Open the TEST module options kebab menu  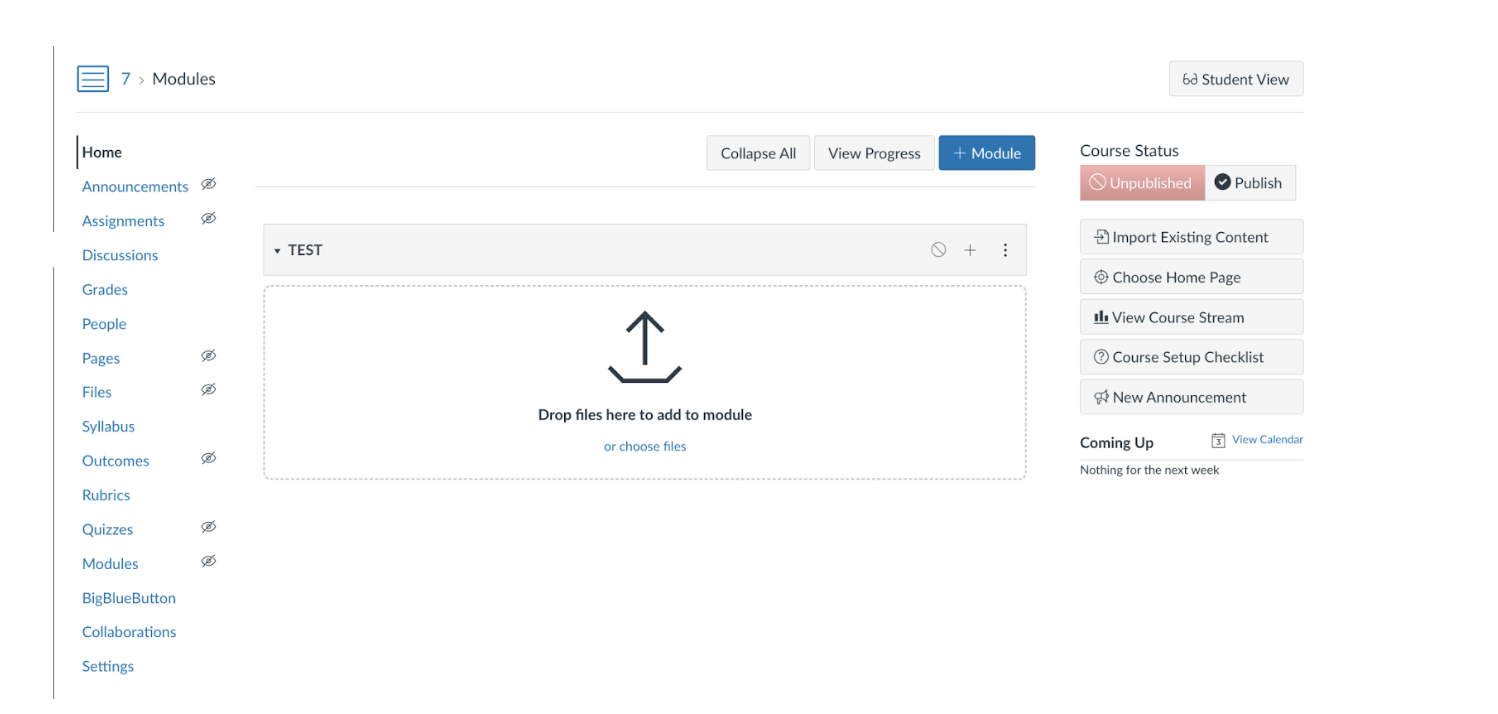pos(1006,250)
